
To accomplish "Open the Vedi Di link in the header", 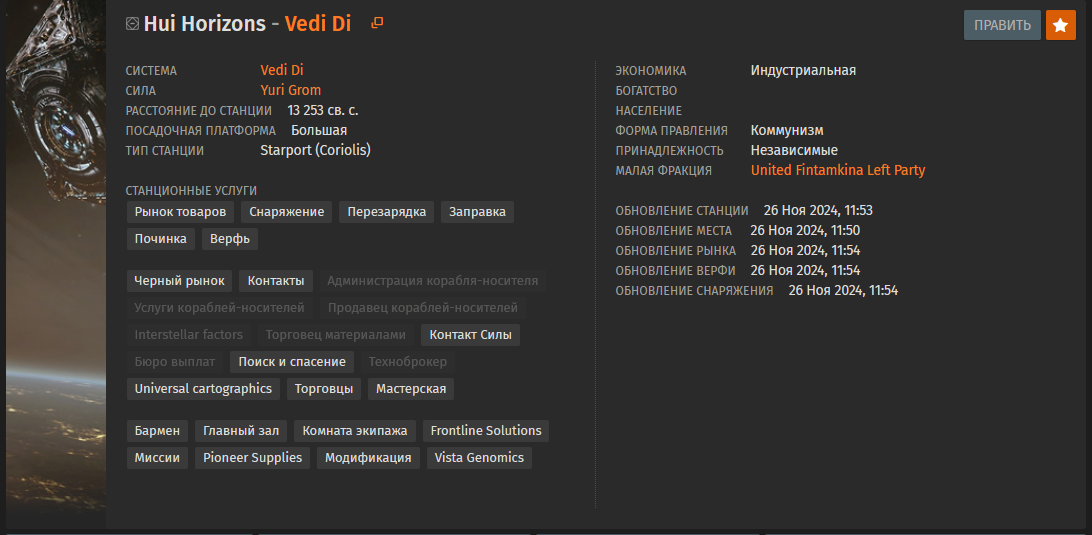I will click(x=318, y=24).
